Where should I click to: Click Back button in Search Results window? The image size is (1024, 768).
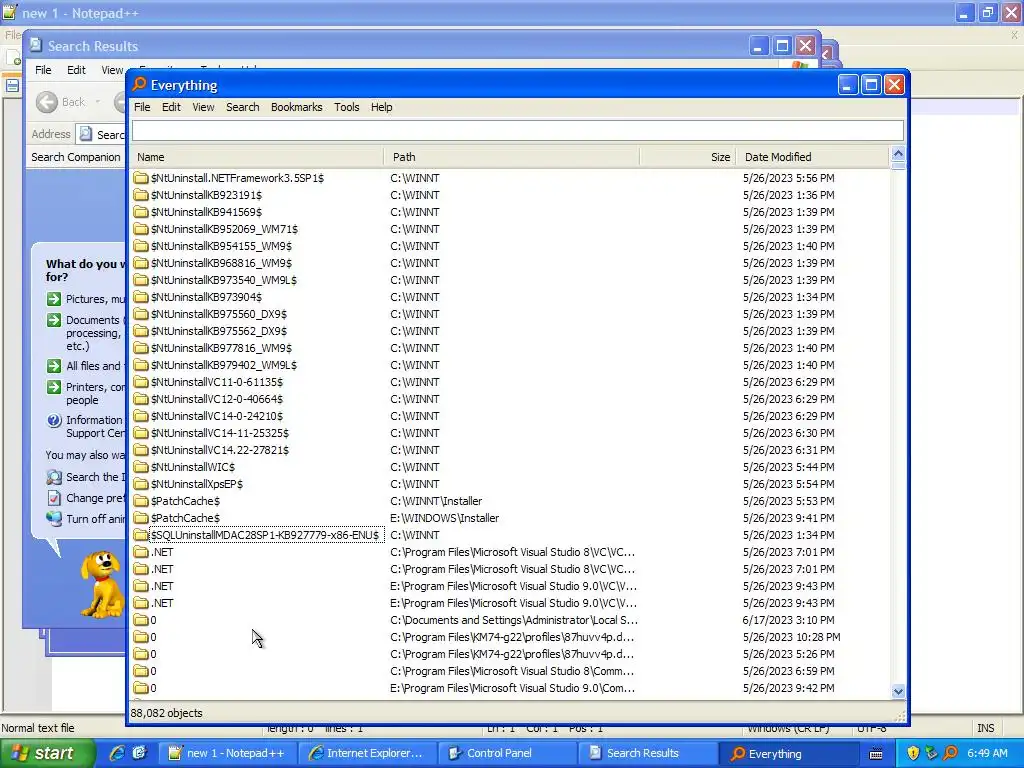pyautogui.click(x=69, y=102)
